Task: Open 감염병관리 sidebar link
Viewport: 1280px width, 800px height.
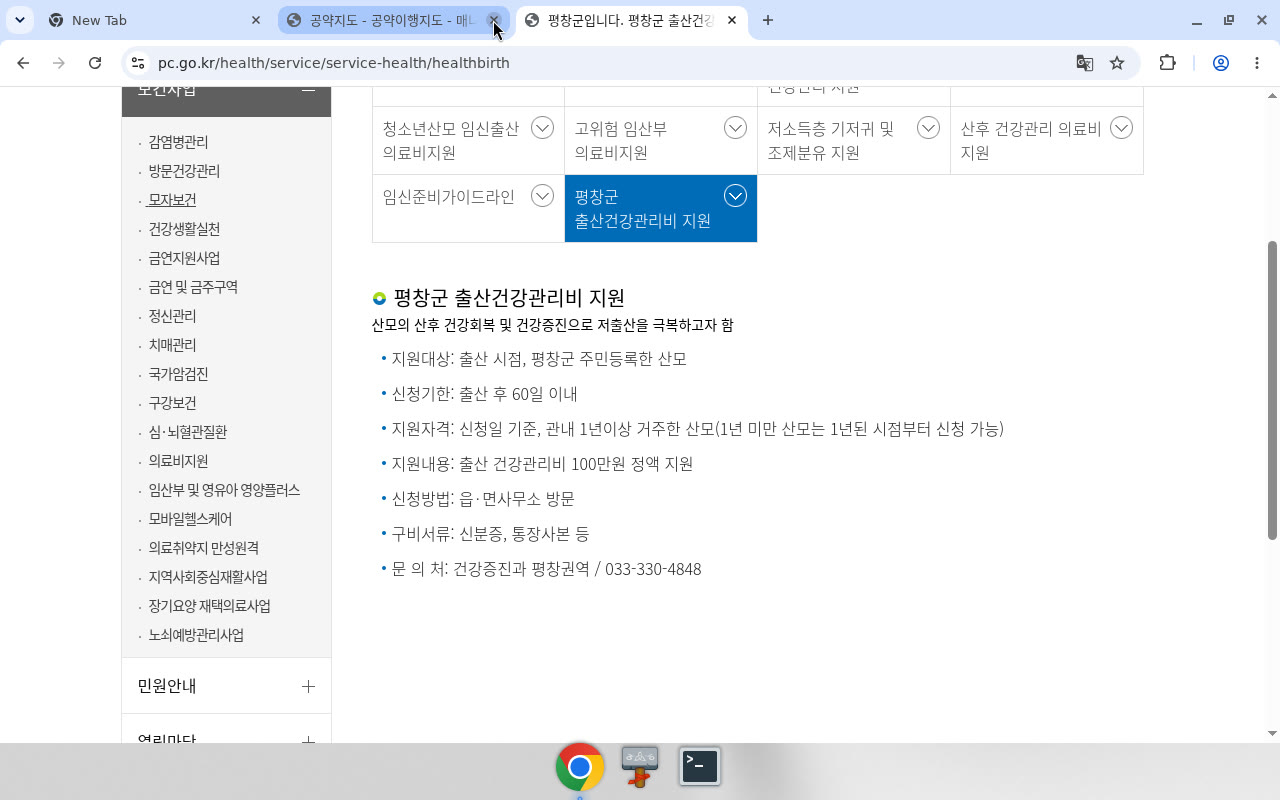Action: tap(178, 142)
